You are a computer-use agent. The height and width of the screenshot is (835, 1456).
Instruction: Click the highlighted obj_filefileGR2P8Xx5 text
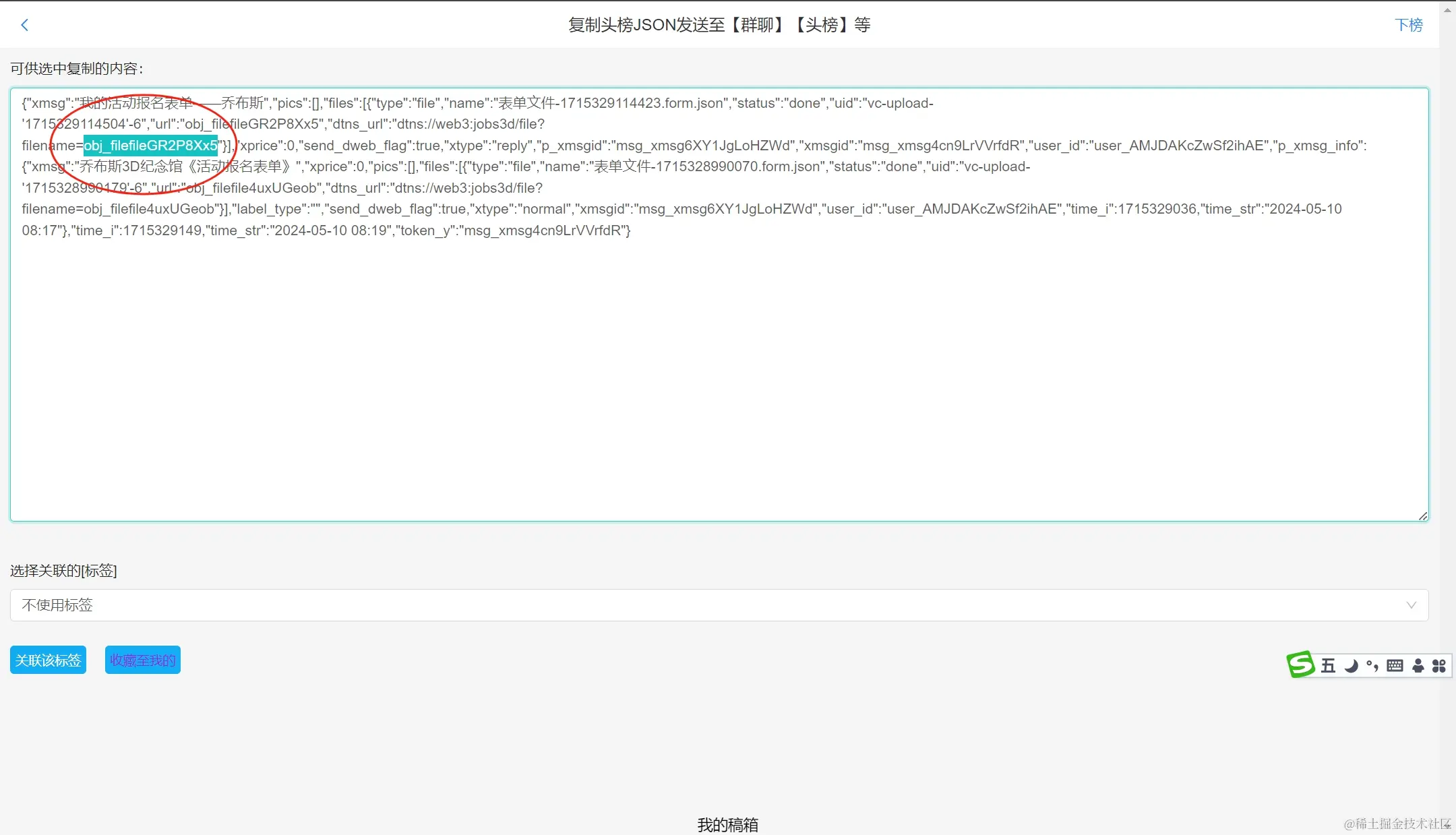(x=150, y=146)
